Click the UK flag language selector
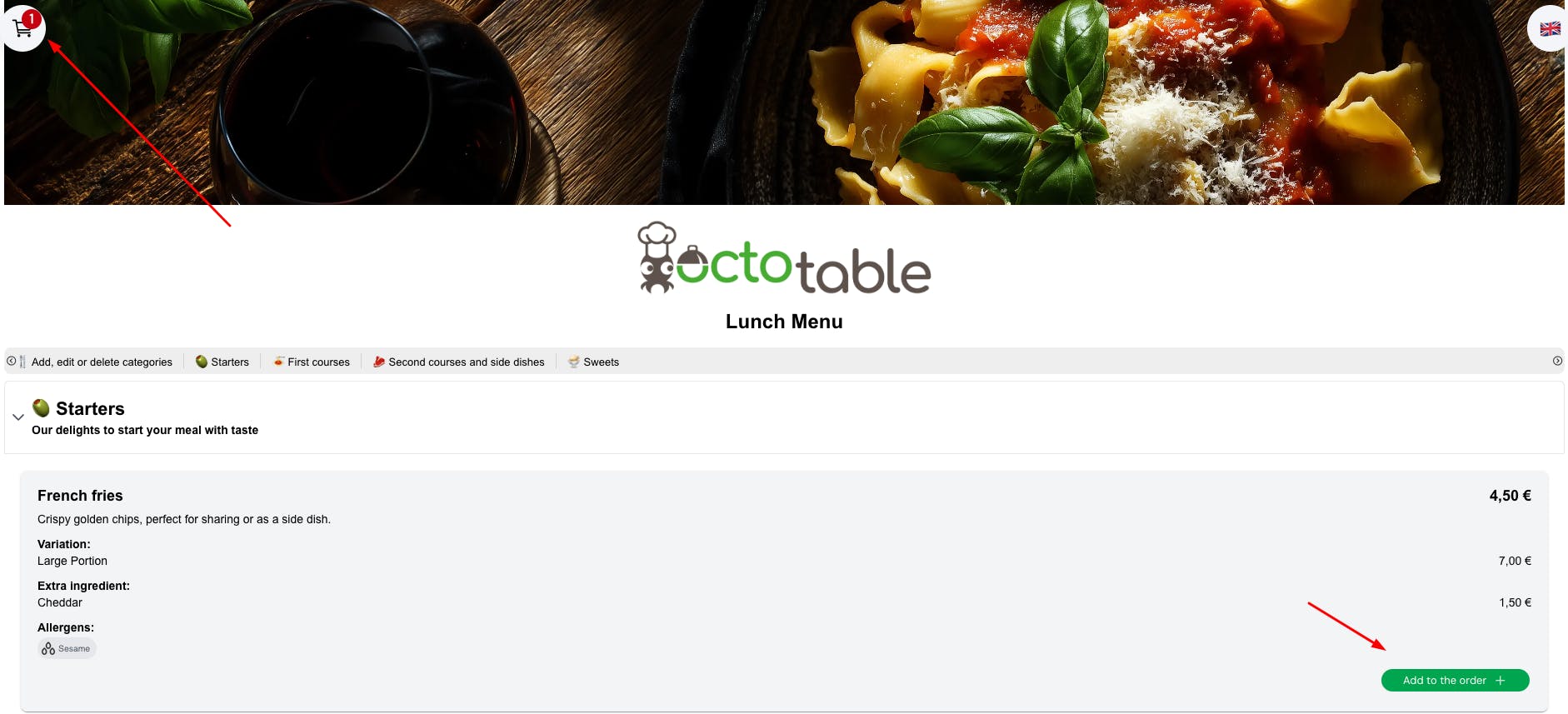The image size is (1568, 714). pyautogui.click(x=1549, y=28)
